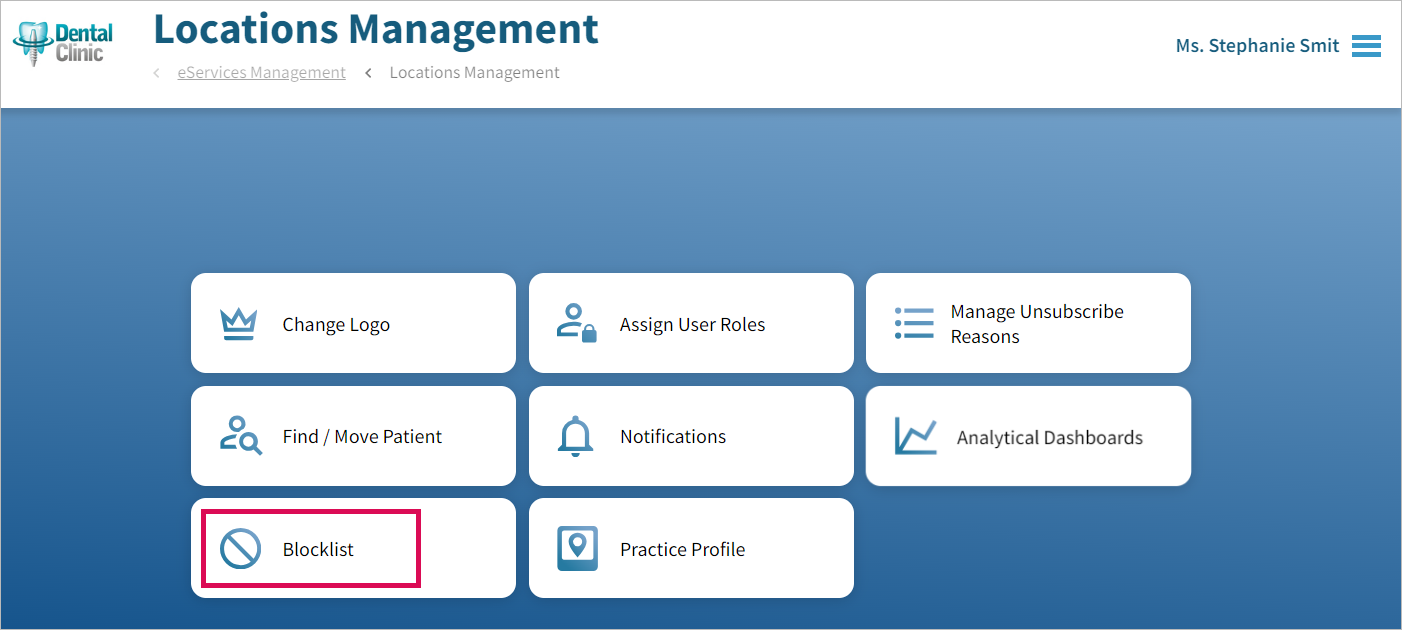Viewport: 1402px width, 630px height.
Task: Click the prohibited circle Blocklist icon
Action: coord(240,549)
